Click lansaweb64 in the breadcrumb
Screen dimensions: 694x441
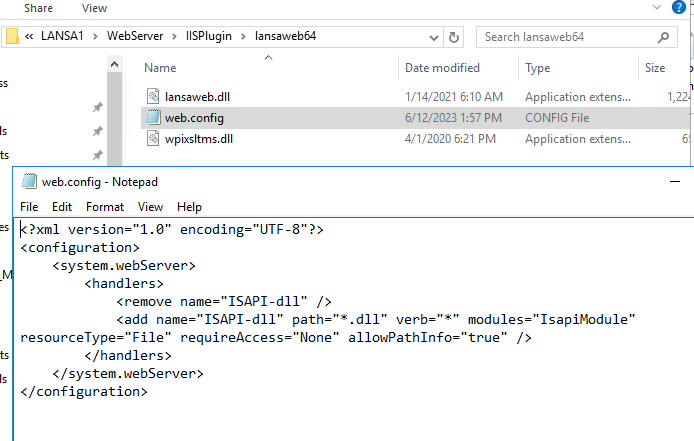click(285, 36)
